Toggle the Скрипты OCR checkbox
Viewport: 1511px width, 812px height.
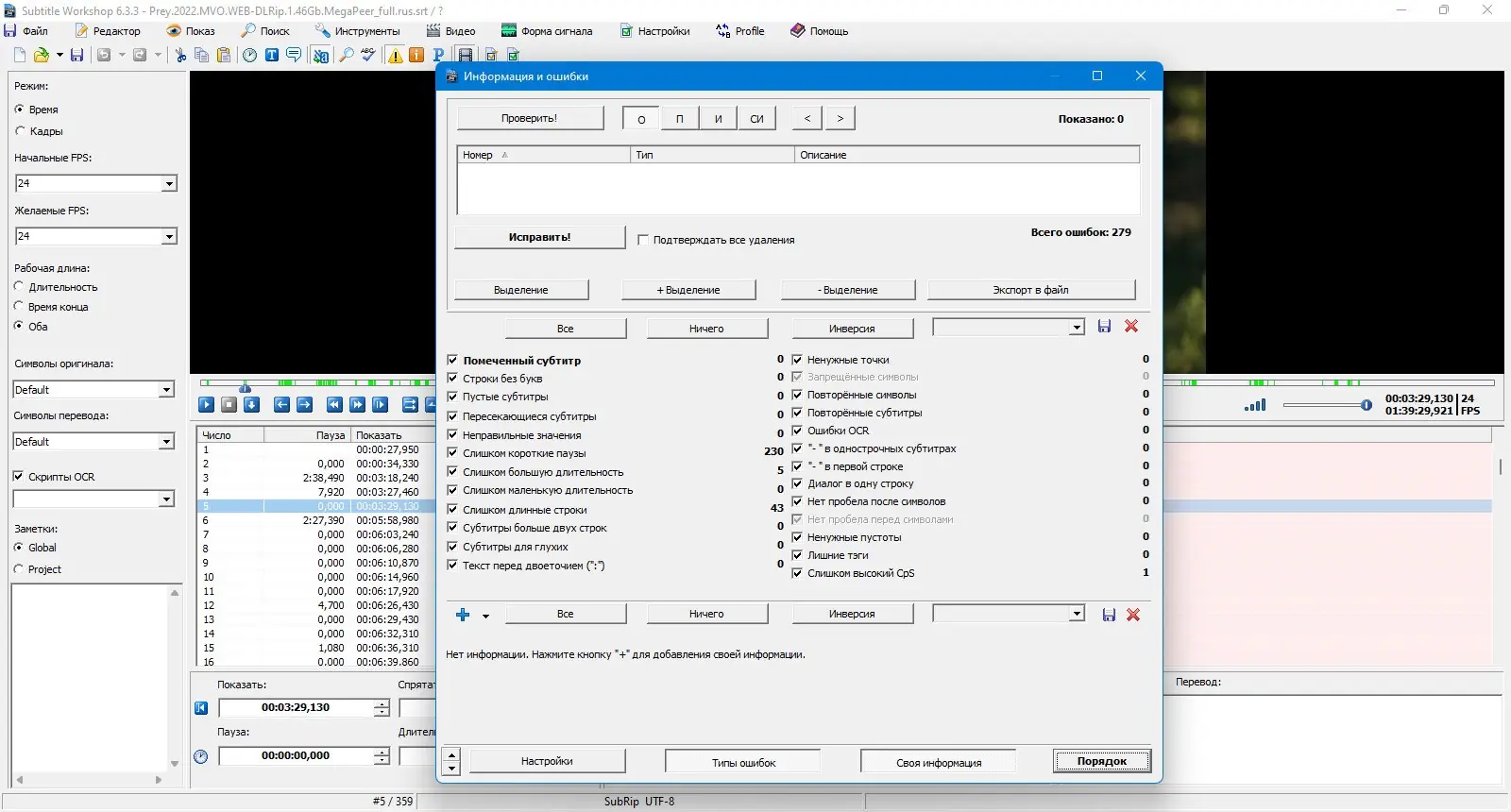coord(18,477)
